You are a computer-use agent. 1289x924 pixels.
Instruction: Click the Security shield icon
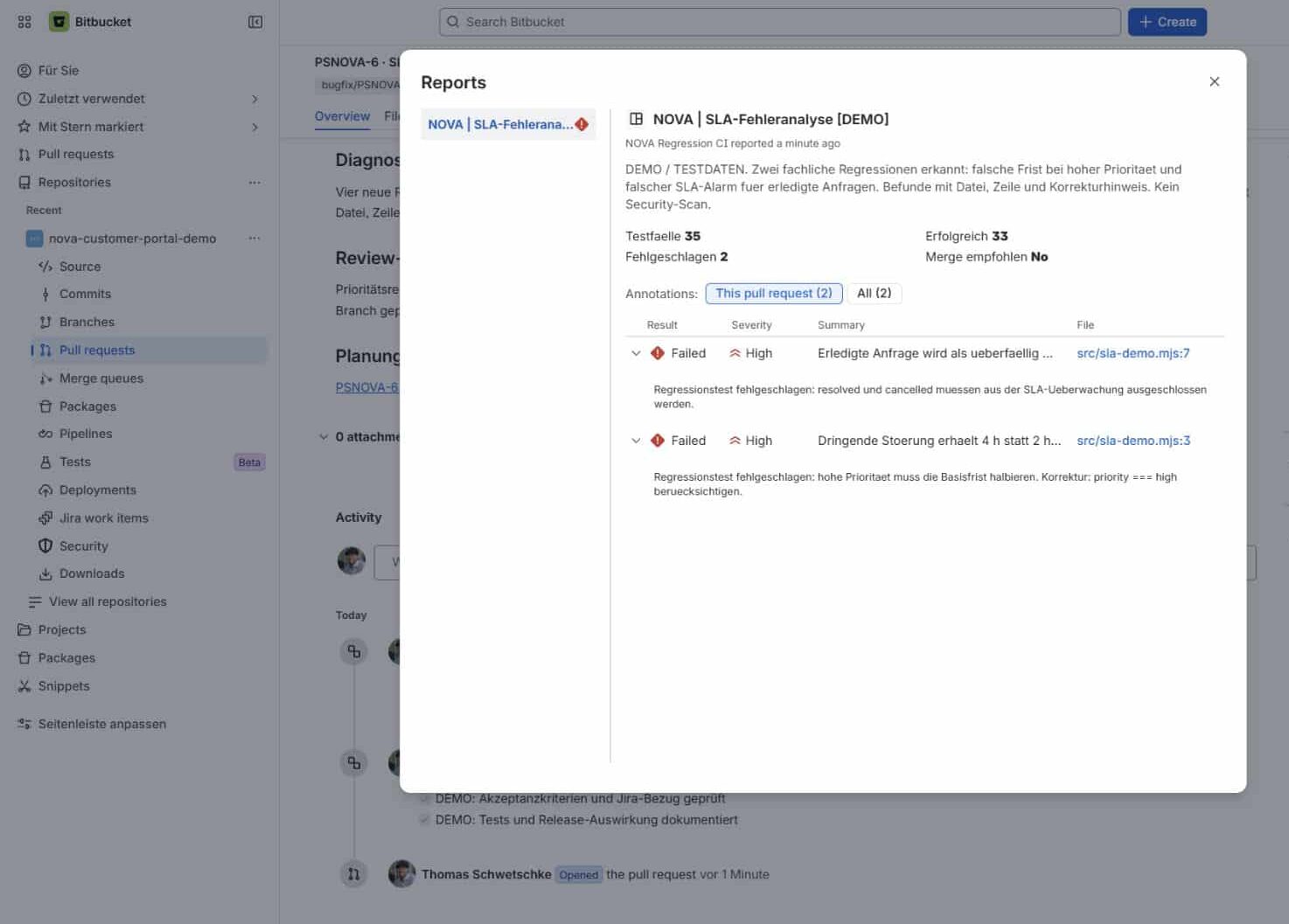45,546
